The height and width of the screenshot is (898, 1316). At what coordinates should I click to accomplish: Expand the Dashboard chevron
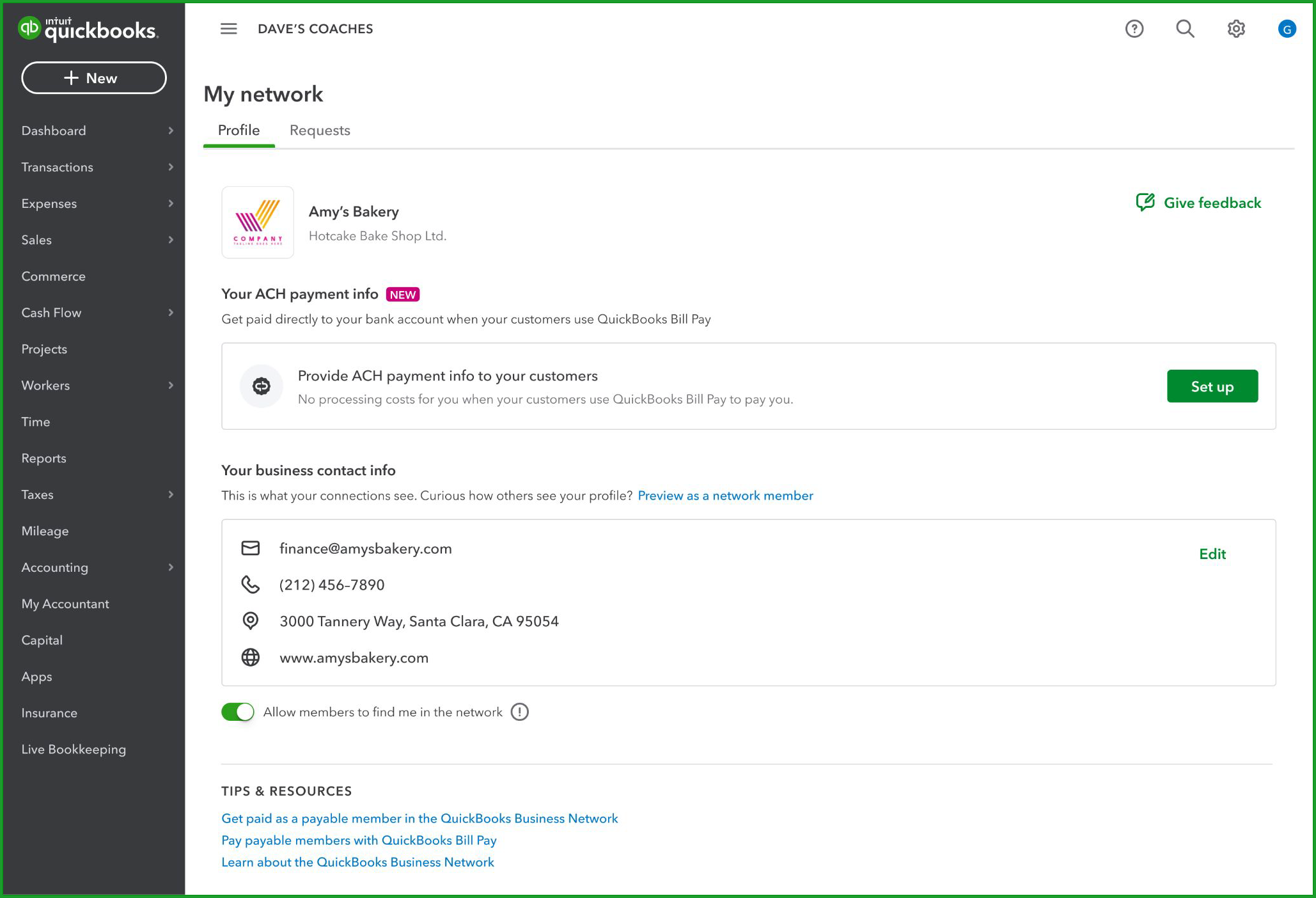(171, 130)
